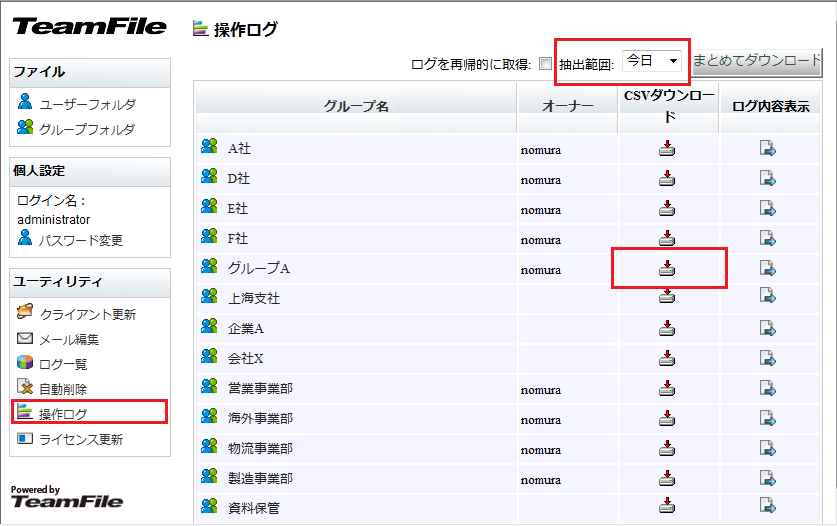Select 操作ログ in utilities menu

(62, 413)
